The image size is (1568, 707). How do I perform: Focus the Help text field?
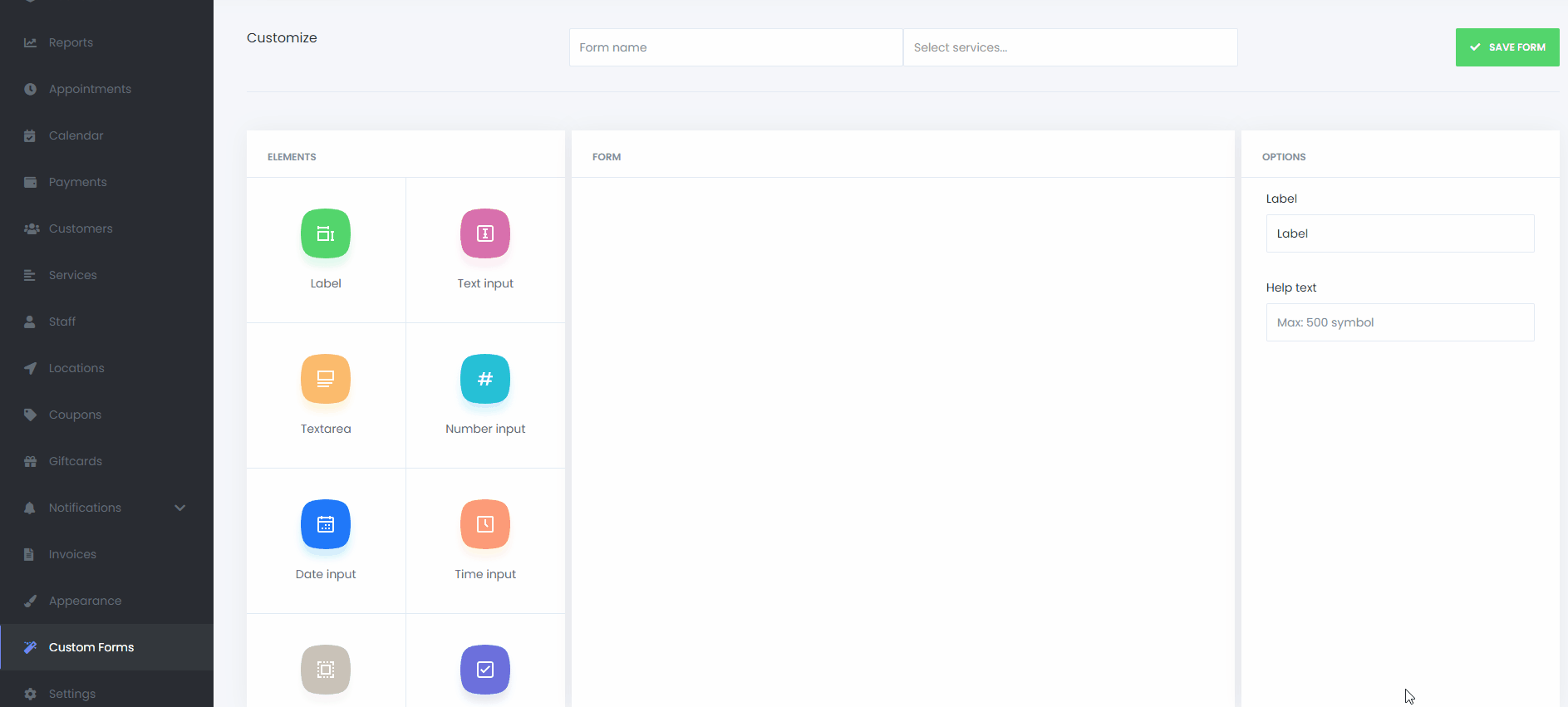click(x=1400, y=322)
